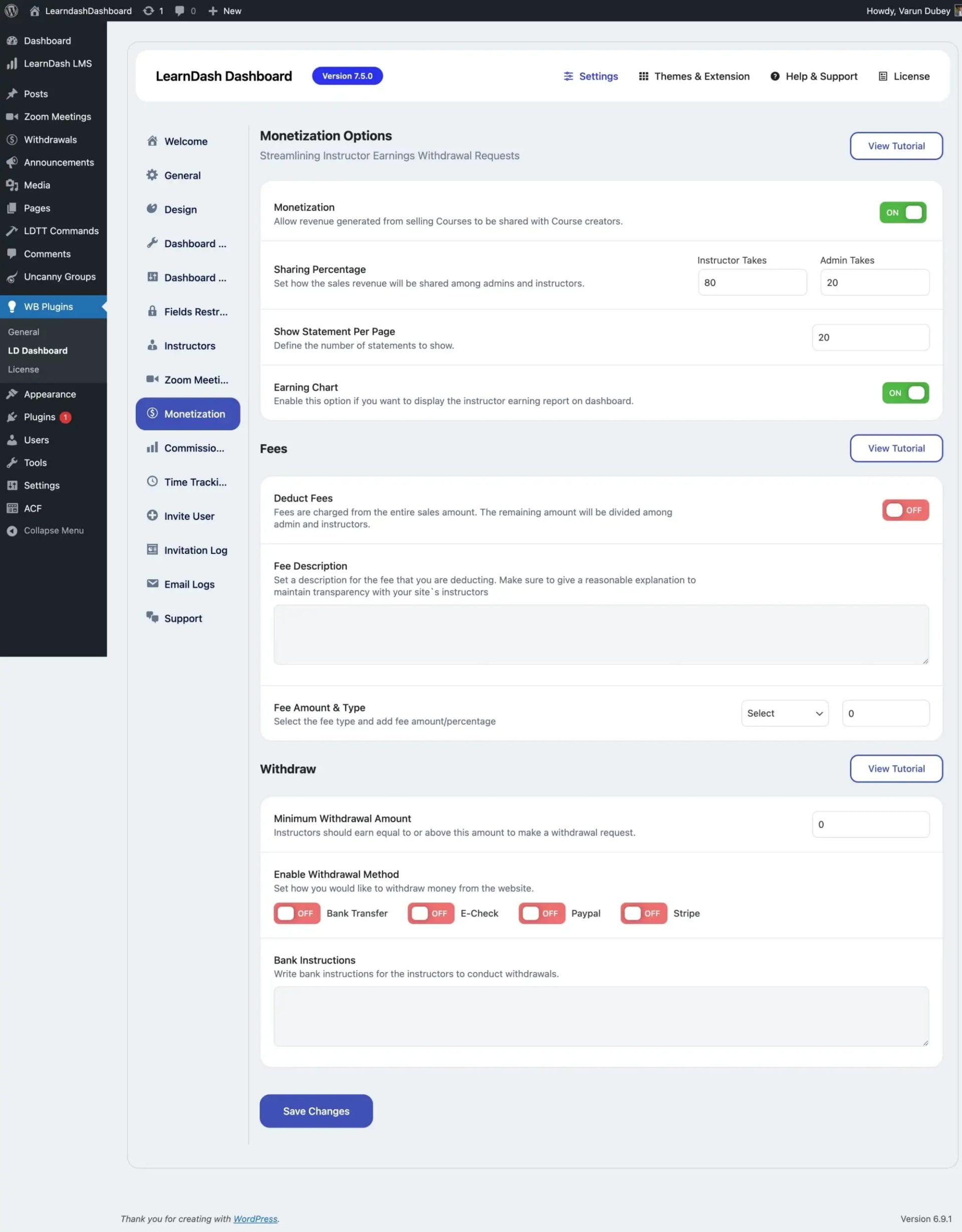Turn off the Monetization toggle
This screenshot has width=962, height=1232.
tap(903, 213)
